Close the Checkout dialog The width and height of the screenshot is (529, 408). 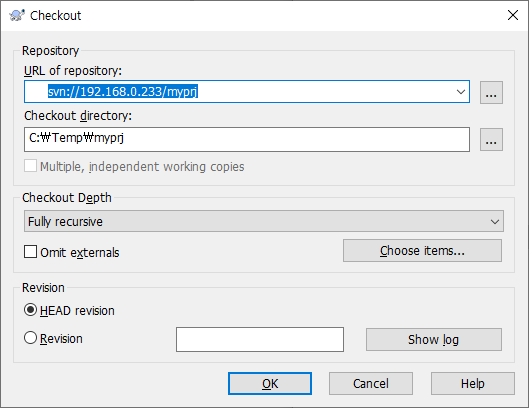point(513,15)
